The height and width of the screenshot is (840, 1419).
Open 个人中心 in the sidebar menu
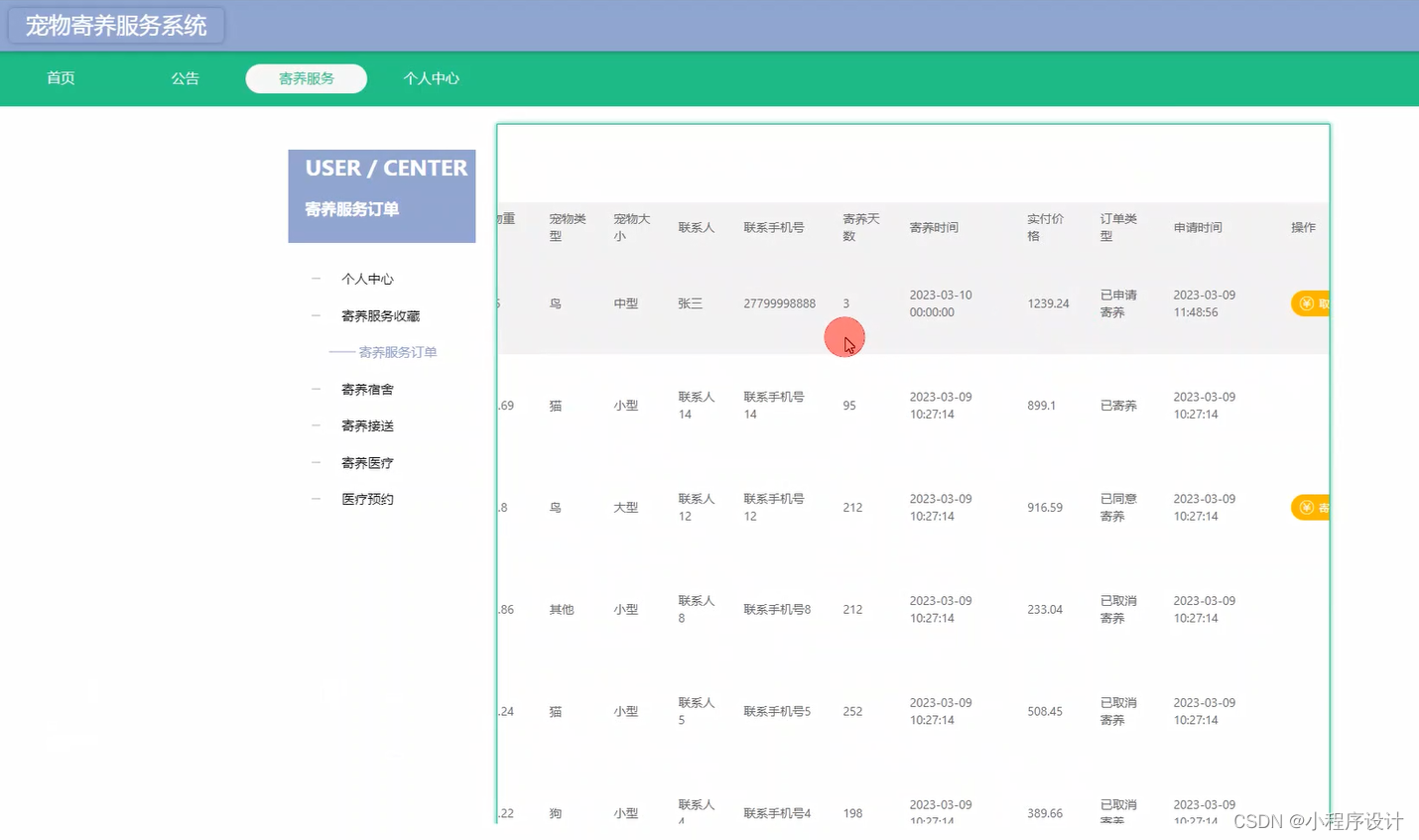click(367, 279)
